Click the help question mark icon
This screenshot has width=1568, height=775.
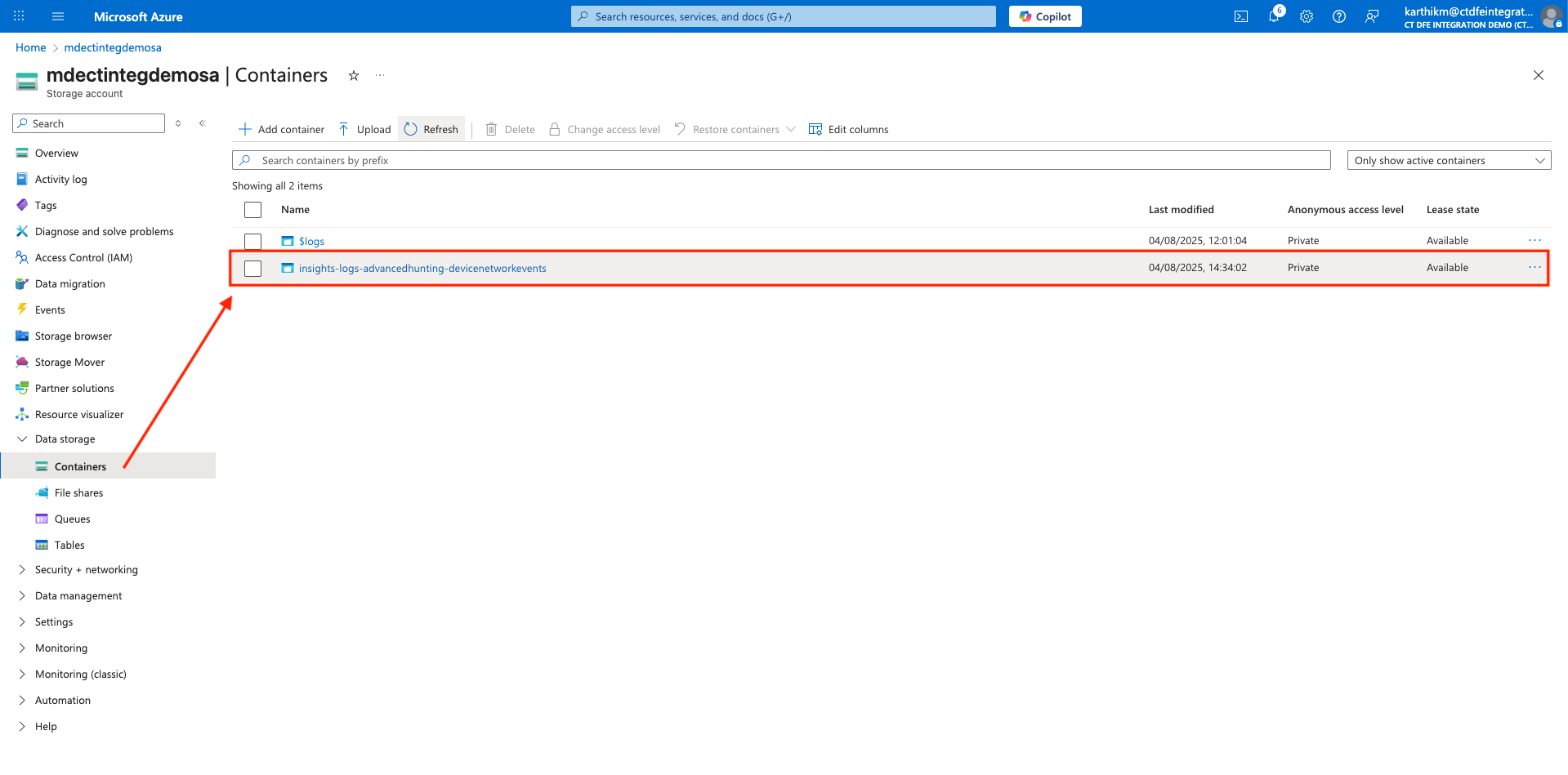[1338, 16]
